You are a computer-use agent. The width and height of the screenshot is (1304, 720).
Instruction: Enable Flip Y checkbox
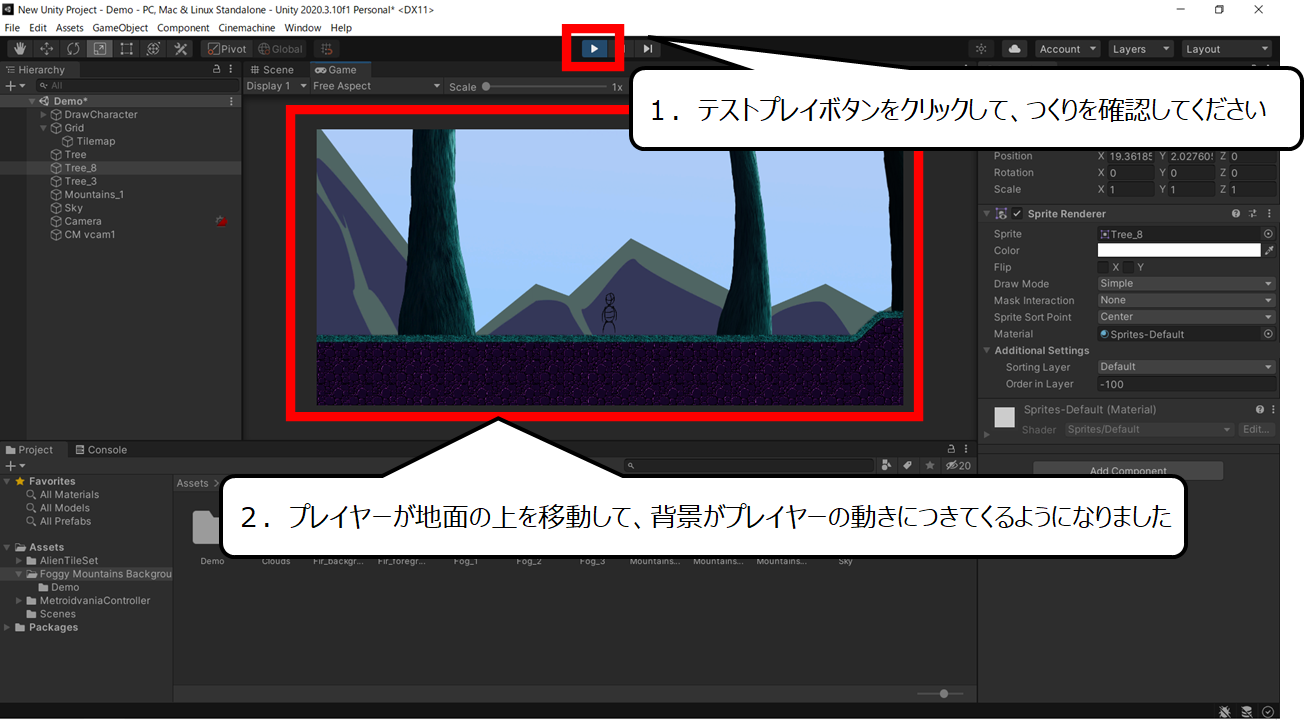pyautogui.click(x=1128, y=267)
